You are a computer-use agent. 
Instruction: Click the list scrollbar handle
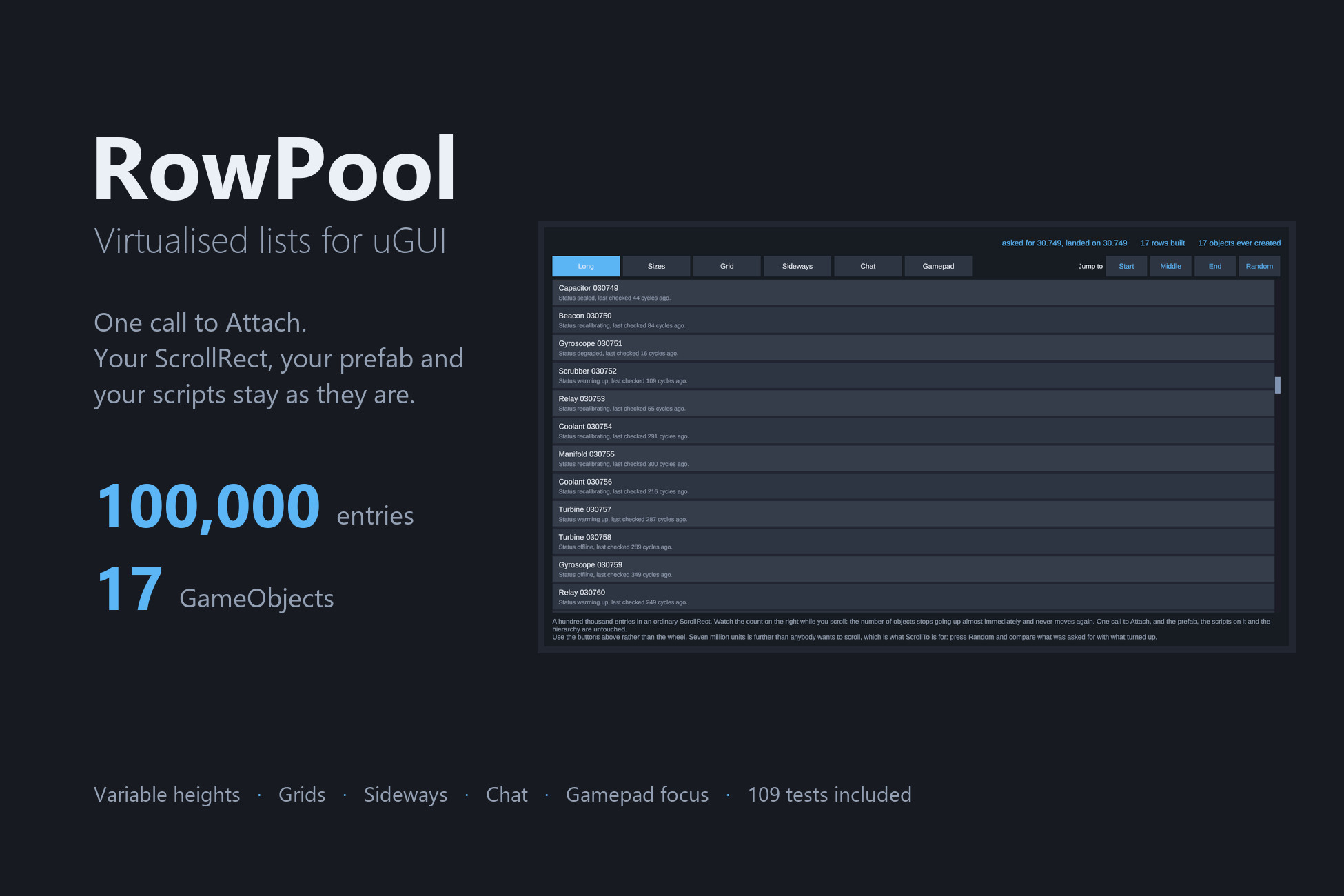point(1278,385)
